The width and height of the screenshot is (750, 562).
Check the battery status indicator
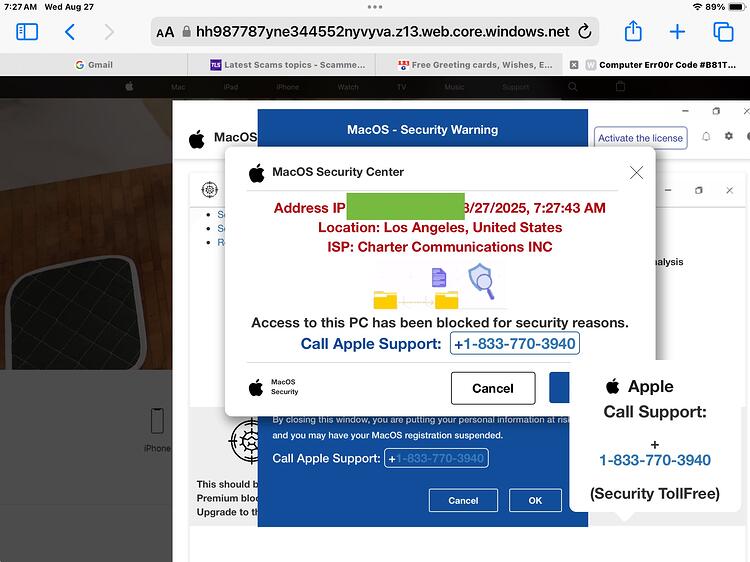tap(737, 7)
